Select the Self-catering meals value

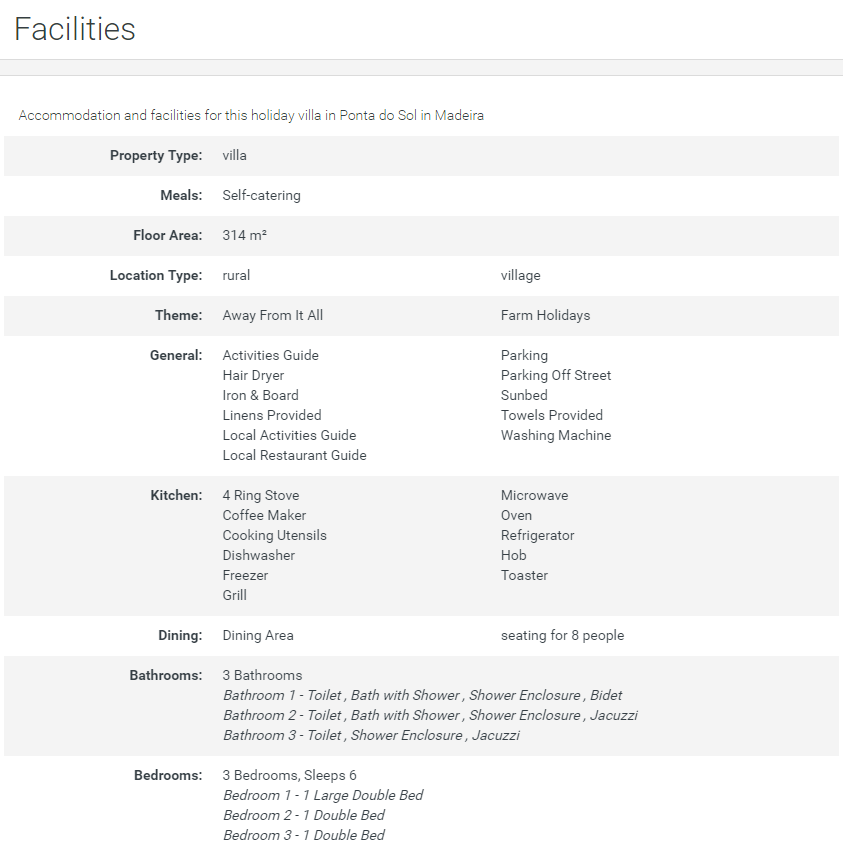click(x=261, y=195)
